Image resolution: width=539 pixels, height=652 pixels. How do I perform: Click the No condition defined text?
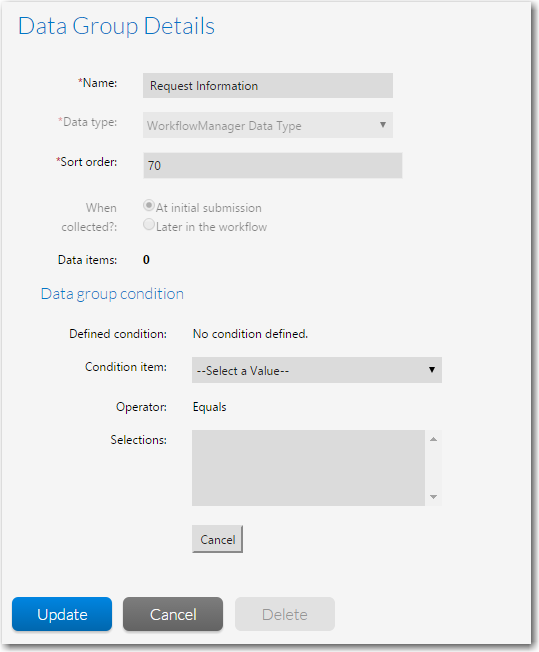250,334
